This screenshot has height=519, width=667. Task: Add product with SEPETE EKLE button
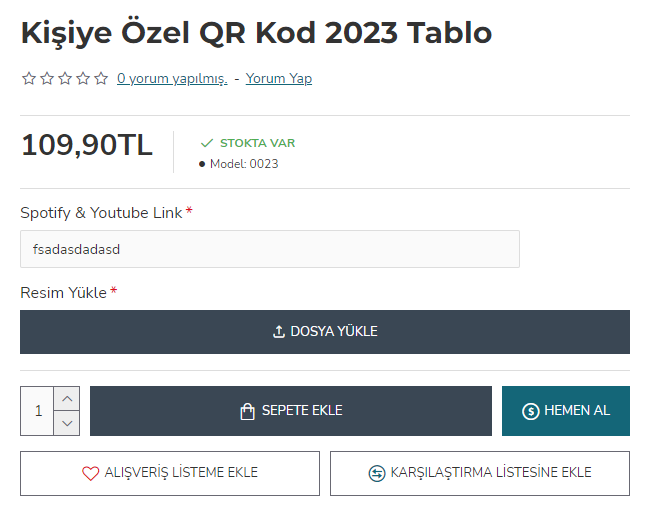291,411
